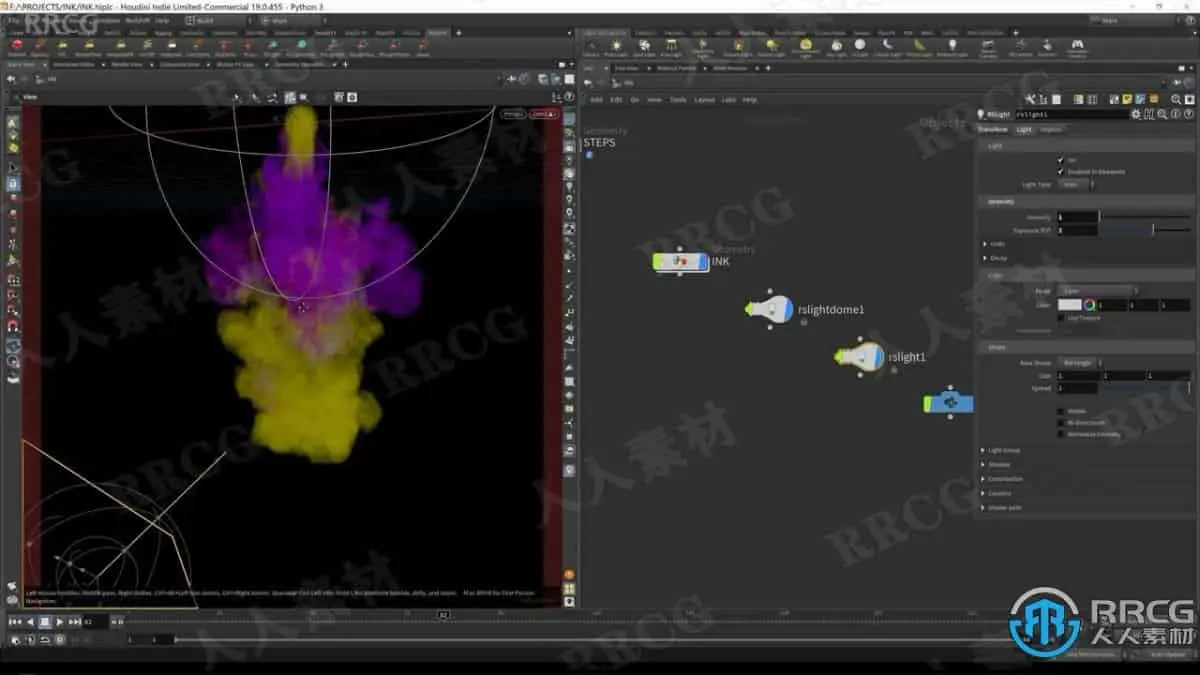Viewport: 1200px width, 675px height.
Task: Click the Spread value field
Action: coord(1077,387)
